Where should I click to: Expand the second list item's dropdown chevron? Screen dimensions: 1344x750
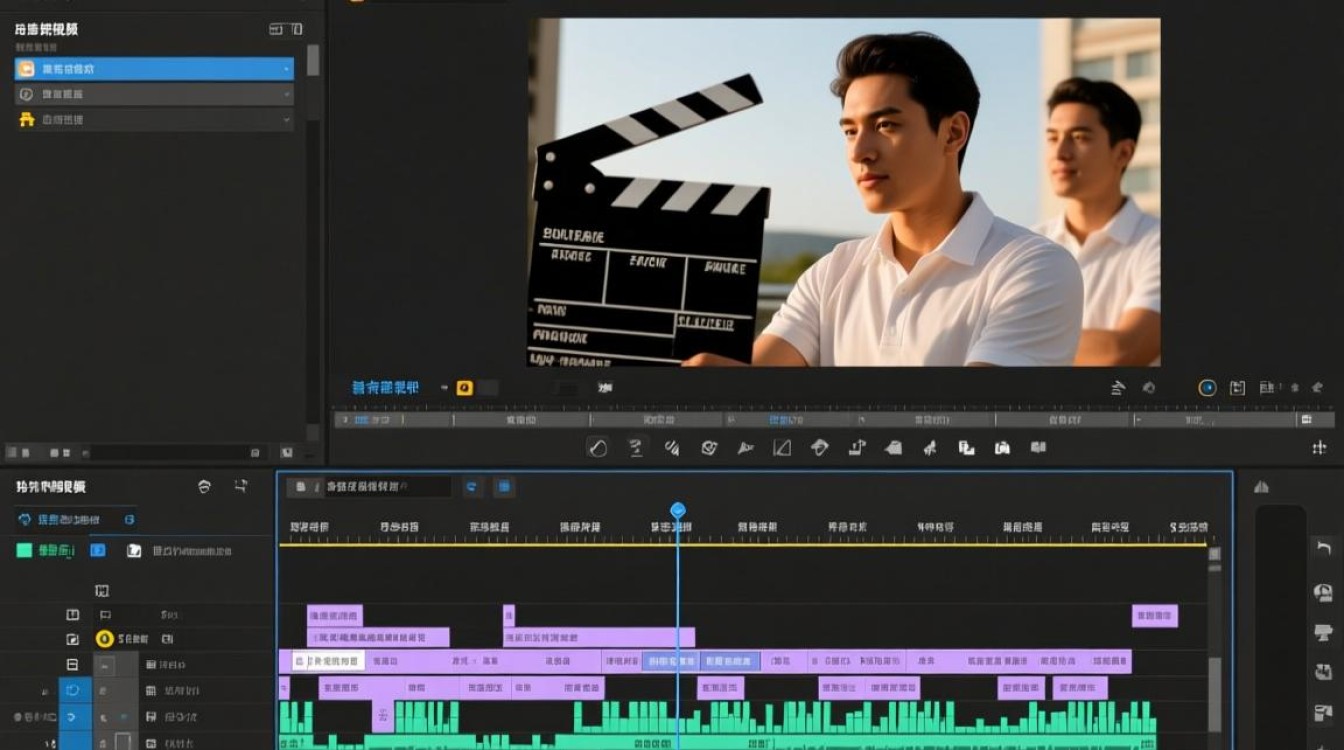(288, 94)
